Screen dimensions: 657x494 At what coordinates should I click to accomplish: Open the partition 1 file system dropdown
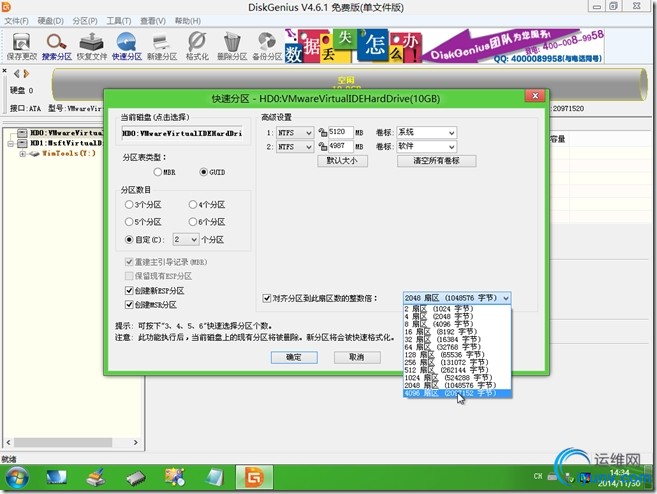click(309, 133)
